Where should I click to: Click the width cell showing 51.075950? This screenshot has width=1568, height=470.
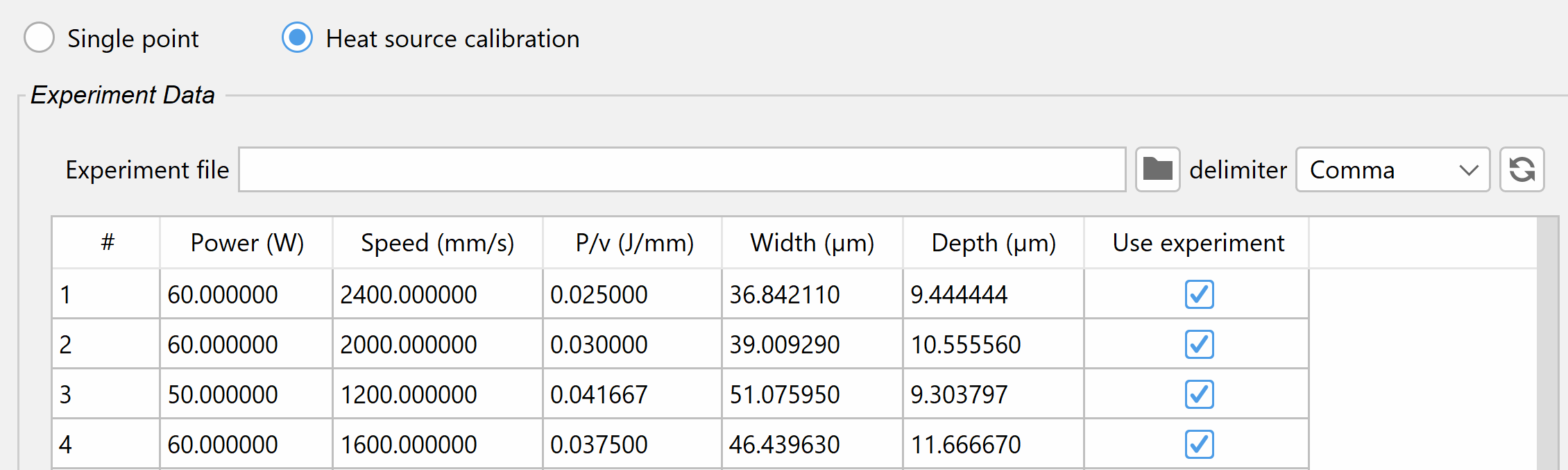point(812,394)
